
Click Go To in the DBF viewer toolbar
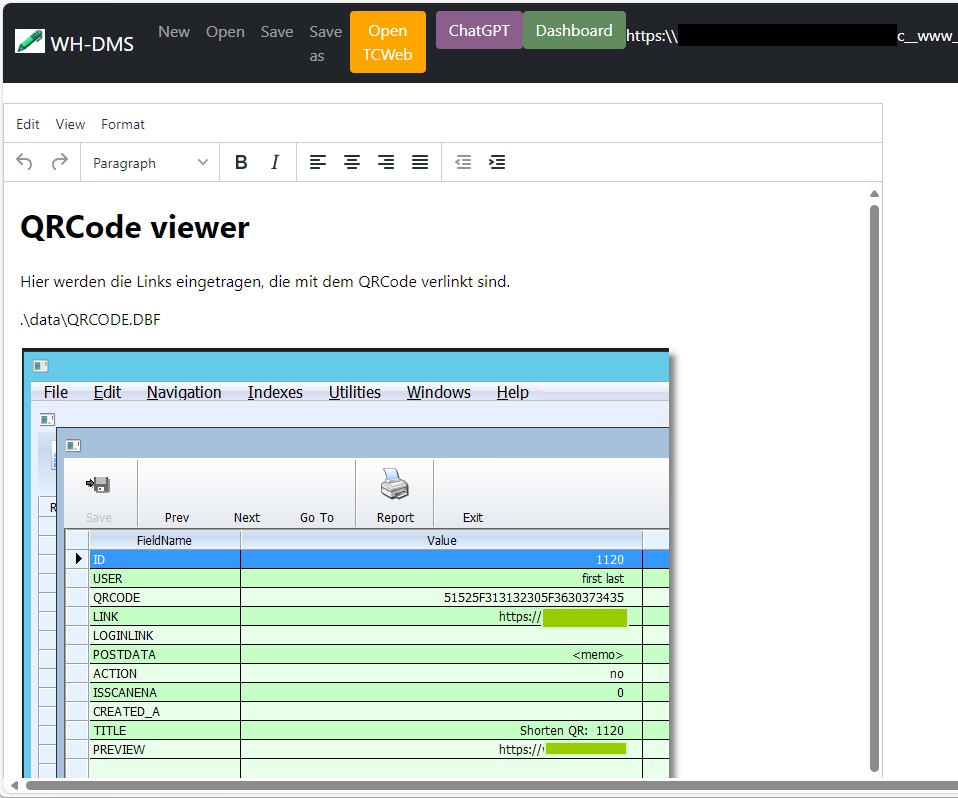coord(316,518)
